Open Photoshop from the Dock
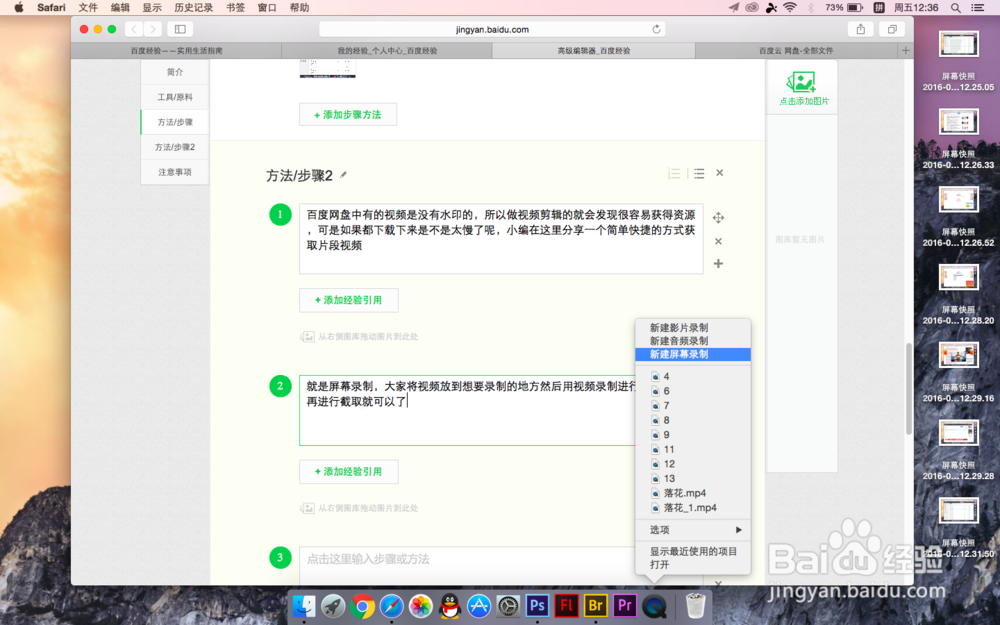1000x625 pixels. coord(536,605)
